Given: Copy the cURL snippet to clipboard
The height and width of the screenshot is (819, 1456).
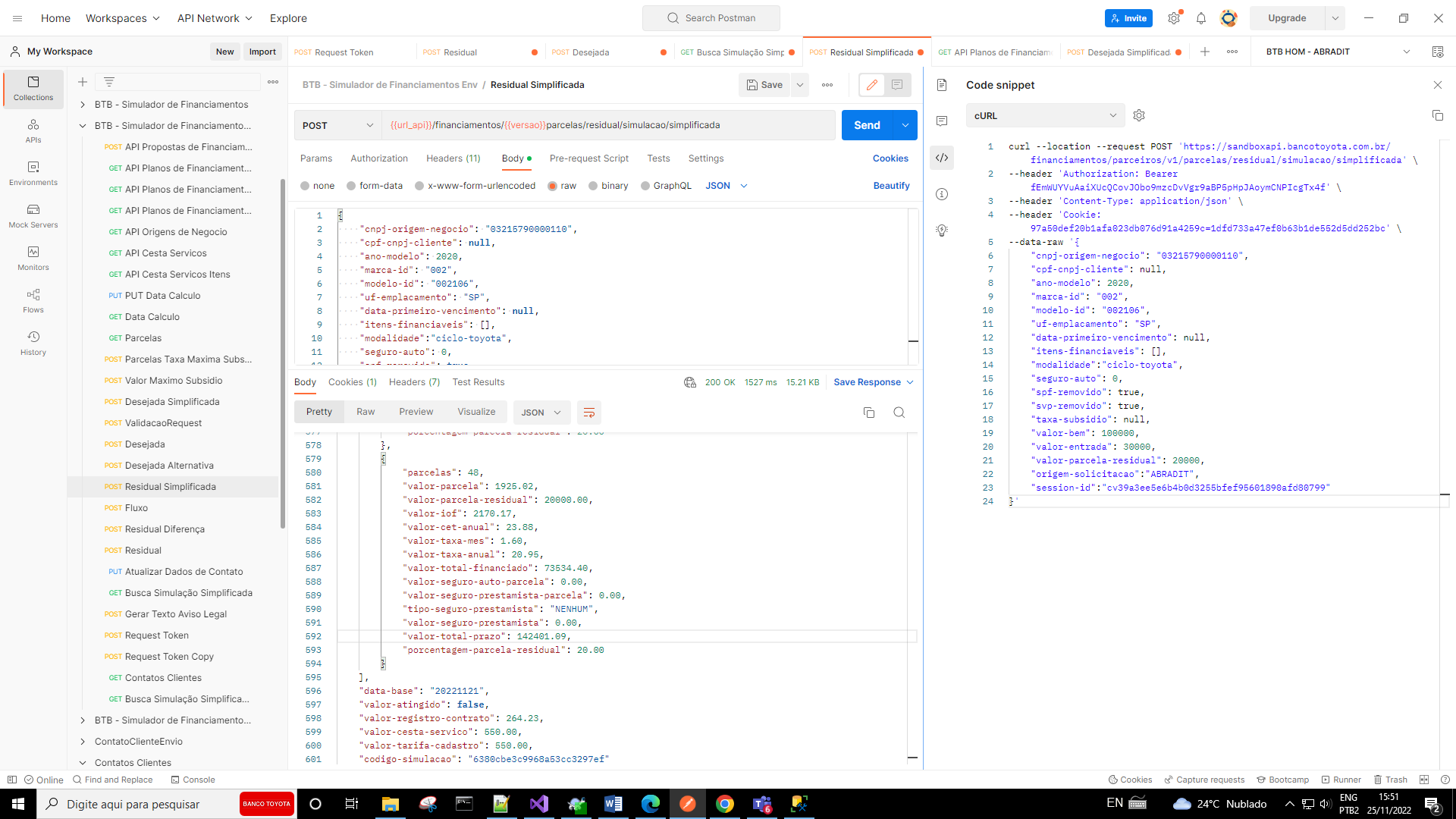Looking at the screenshot, I should [1437, 115].
